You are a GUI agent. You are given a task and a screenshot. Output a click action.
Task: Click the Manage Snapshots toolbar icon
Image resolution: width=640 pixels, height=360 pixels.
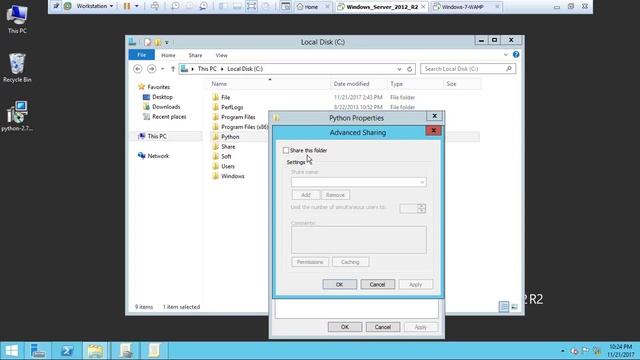203,6
